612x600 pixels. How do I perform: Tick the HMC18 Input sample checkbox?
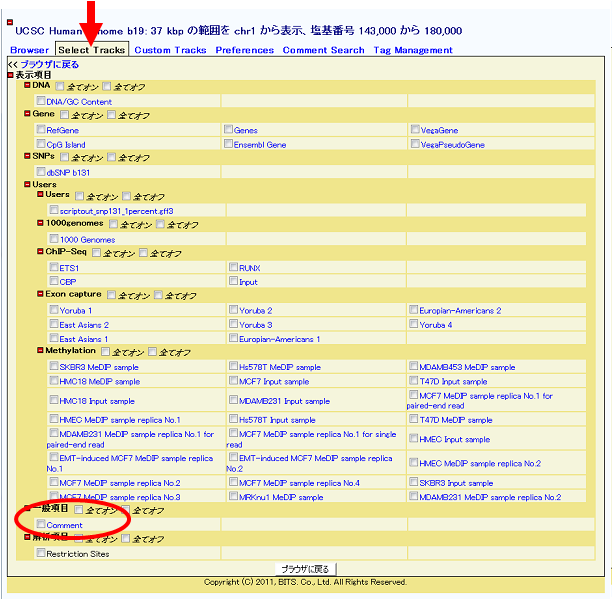point(54,400)
